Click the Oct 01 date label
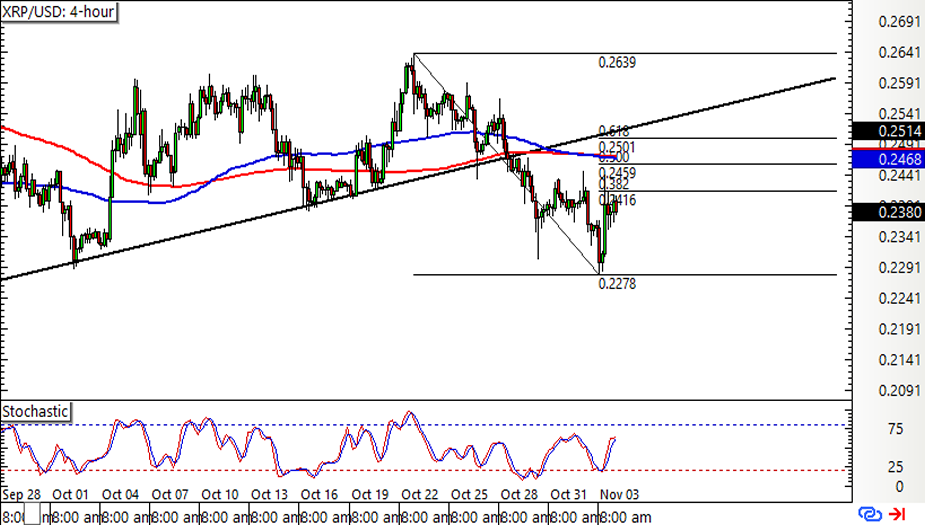925x525 pixels. click(x=70, y=494)
